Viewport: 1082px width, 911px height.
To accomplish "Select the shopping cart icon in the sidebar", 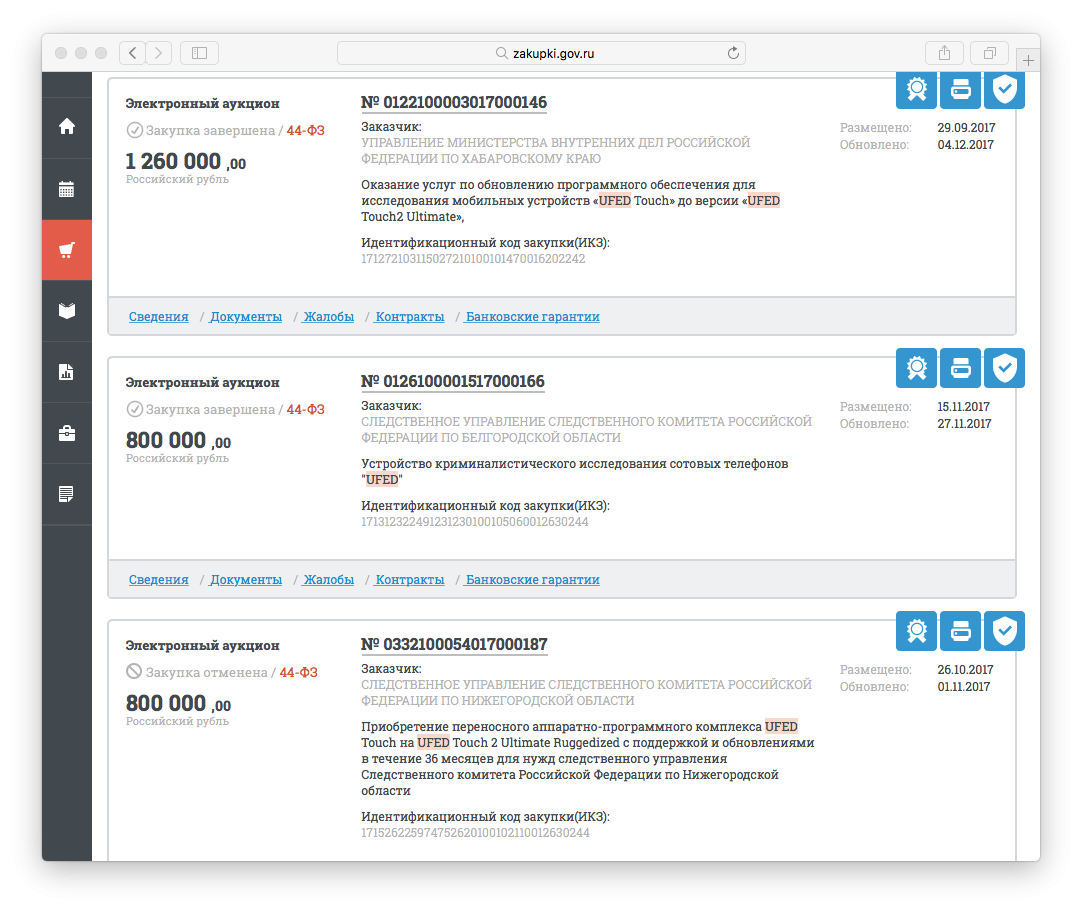I will coord(67,250).
